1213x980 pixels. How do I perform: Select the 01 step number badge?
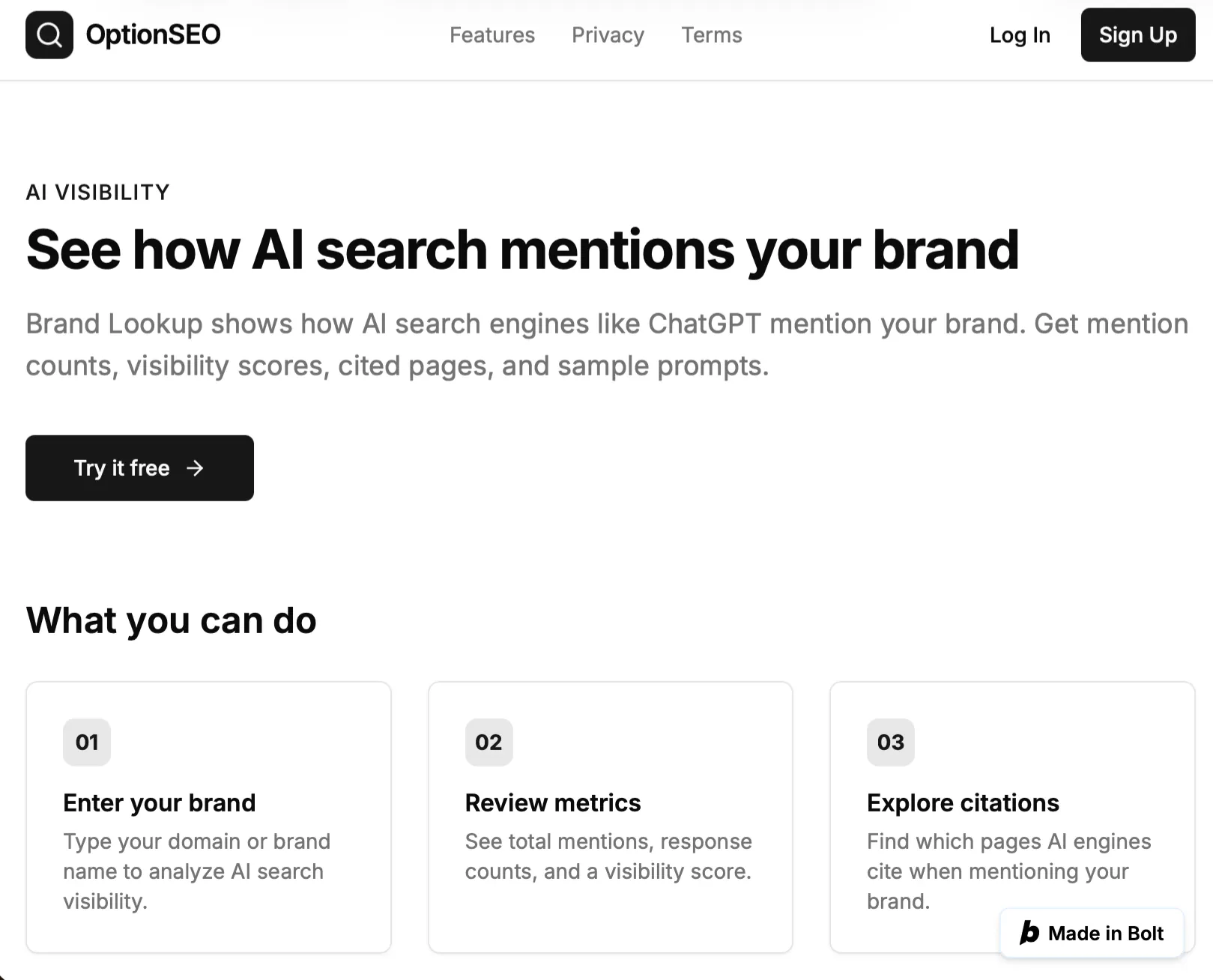(87, 742)
